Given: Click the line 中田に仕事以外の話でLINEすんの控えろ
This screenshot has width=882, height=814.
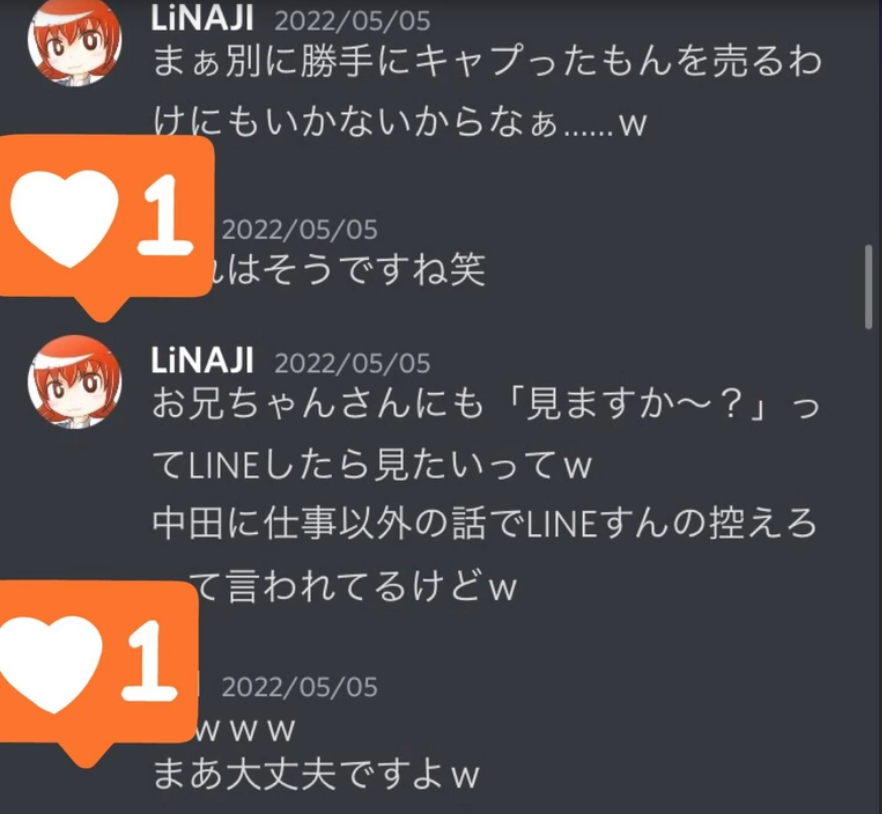Looking at the screenshot, I should [x=484, y=523].
